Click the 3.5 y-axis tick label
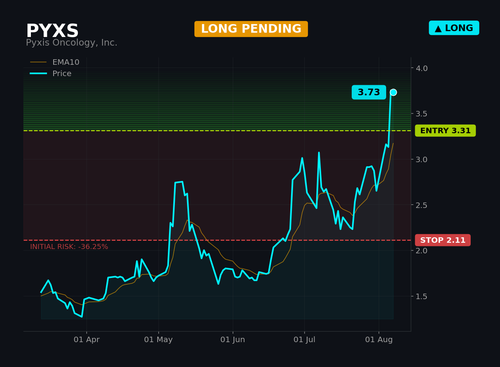This screenshot has width=500, height=367. pos(421,114)
